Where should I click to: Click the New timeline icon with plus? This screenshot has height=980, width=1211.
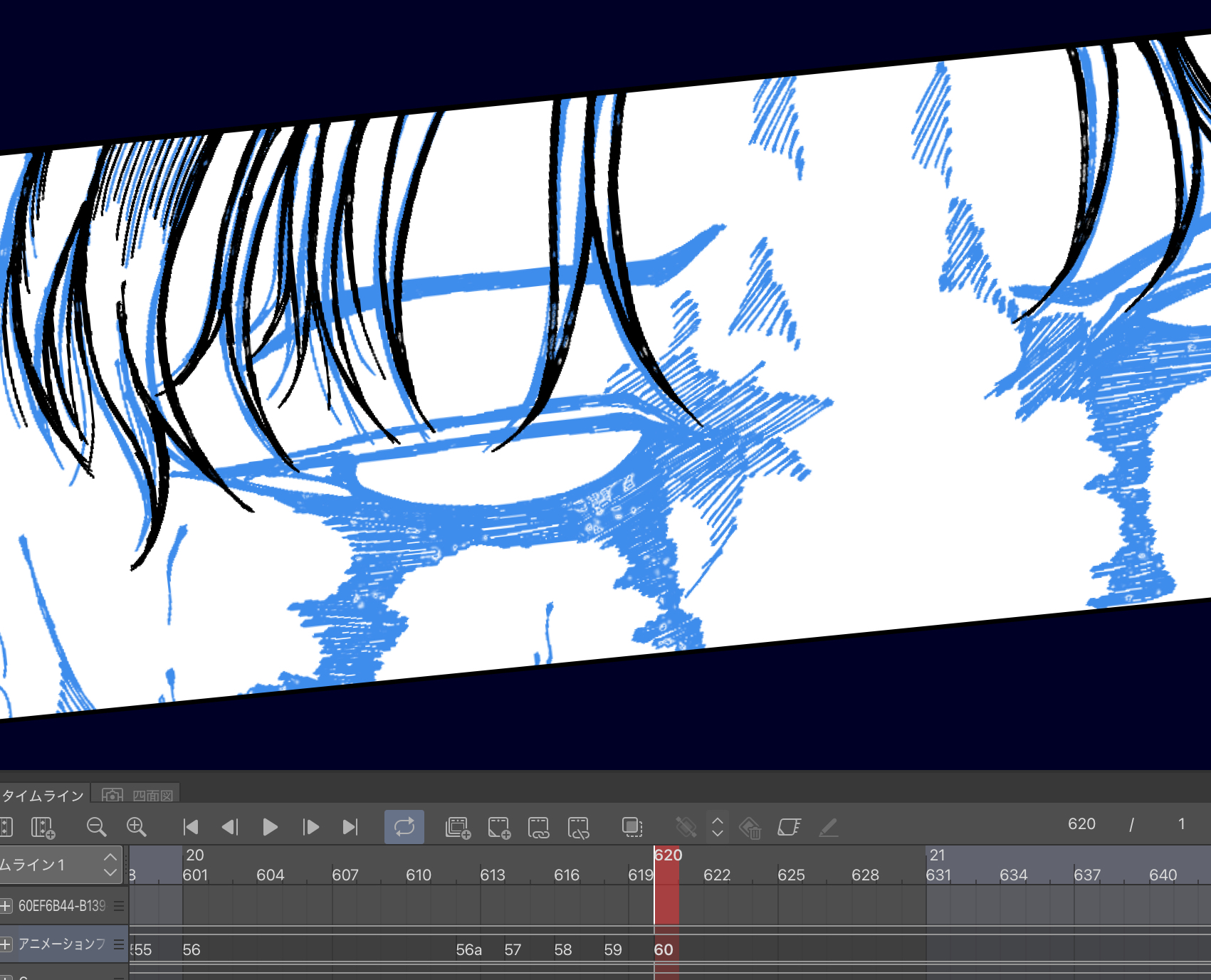[43, 827]
